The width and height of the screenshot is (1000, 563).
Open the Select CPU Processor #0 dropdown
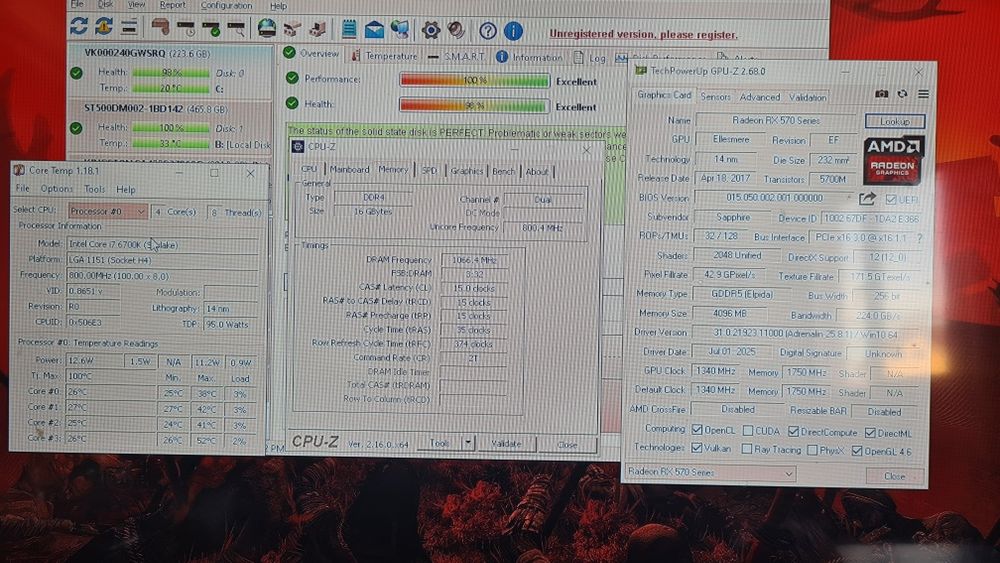click(108, 211)
